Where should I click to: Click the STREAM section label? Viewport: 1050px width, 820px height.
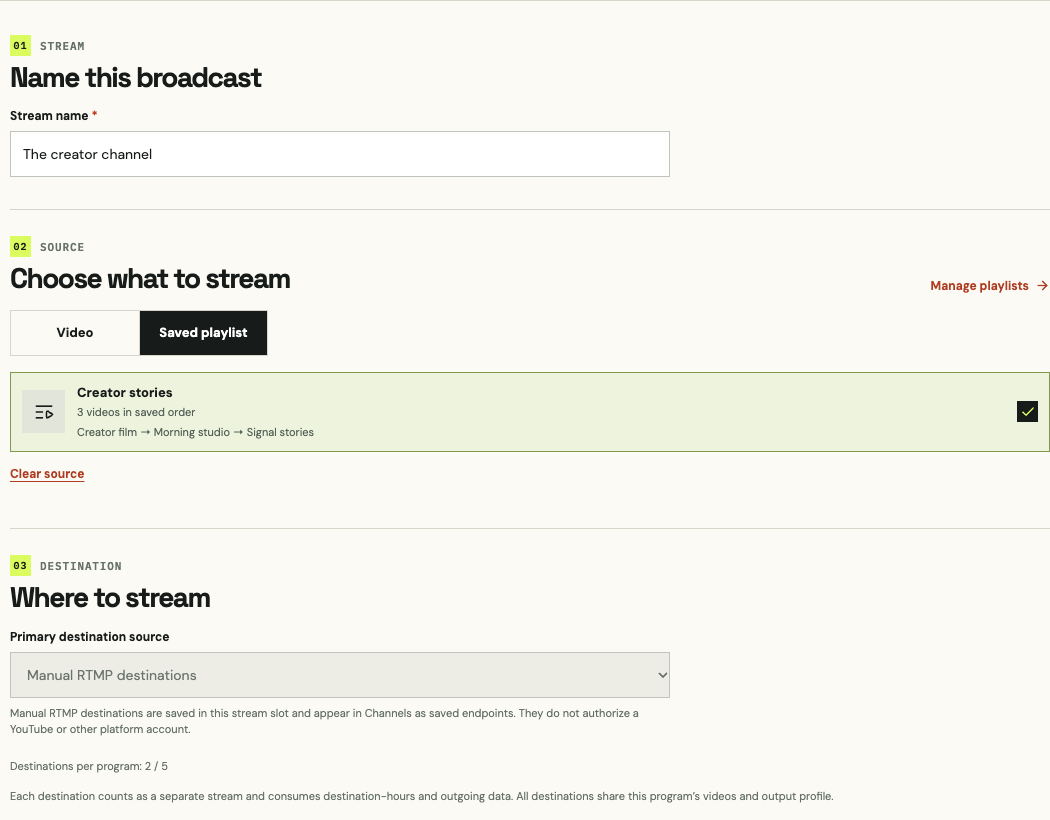[62, 46]
